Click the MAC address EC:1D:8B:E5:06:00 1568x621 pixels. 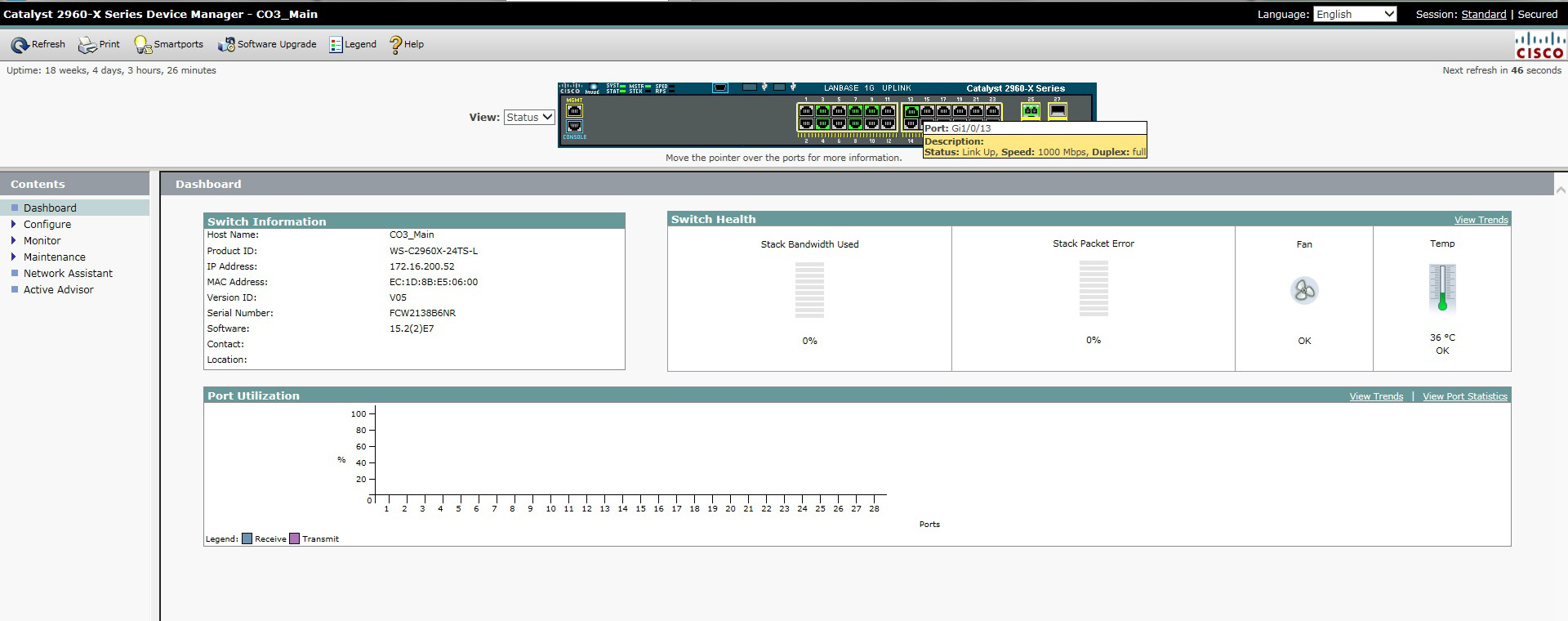pyautogui.click(x=434, y=282)
